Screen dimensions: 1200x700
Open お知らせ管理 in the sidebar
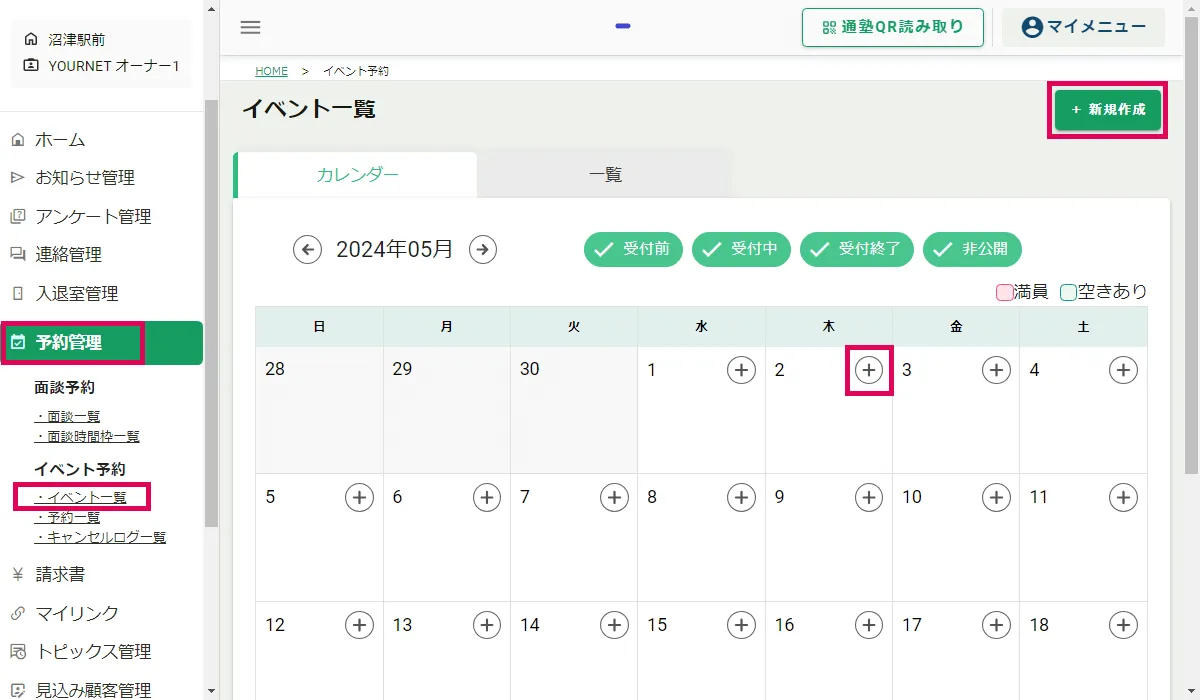click(101, 178)
